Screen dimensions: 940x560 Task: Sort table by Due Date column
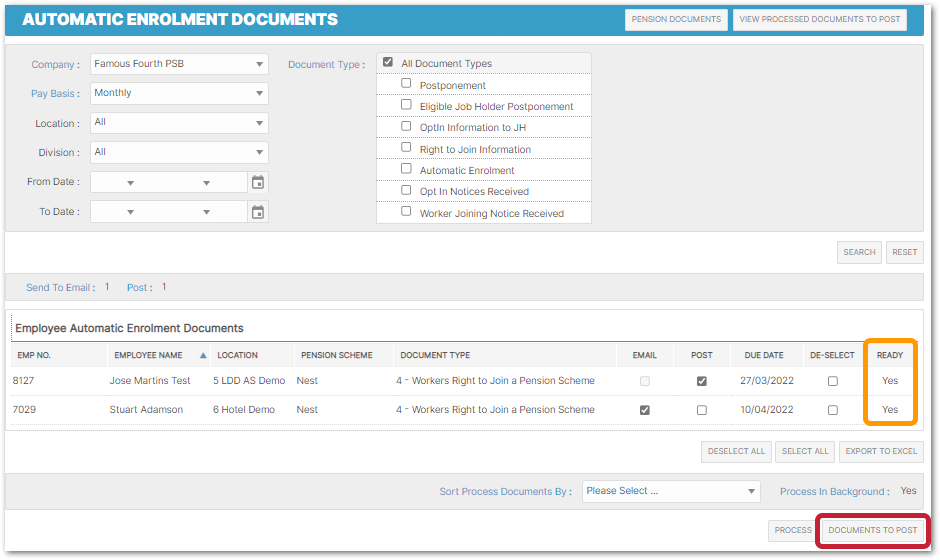[764, 355]
